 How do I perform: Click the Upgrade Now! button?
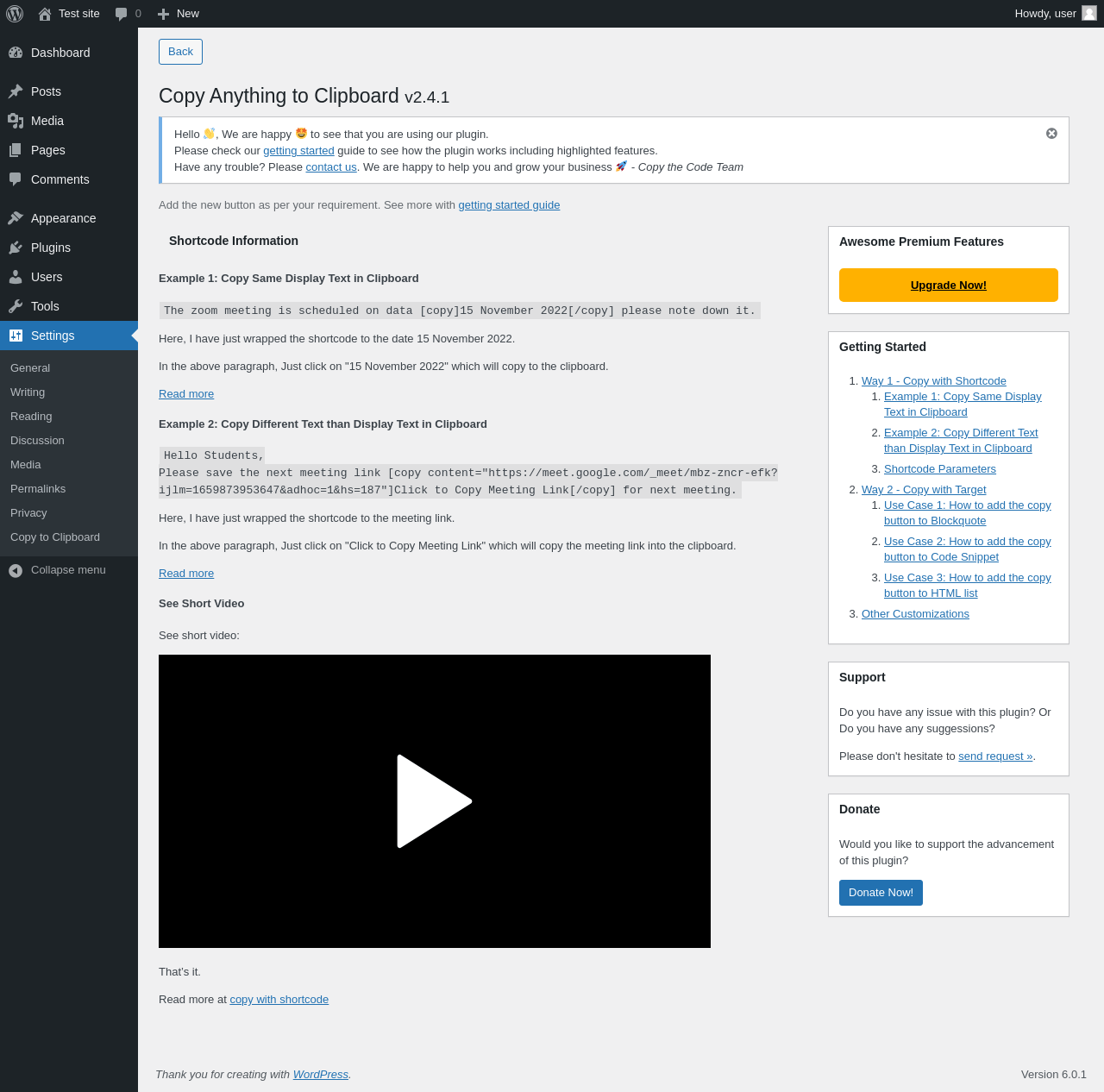(x=949, y=285)
